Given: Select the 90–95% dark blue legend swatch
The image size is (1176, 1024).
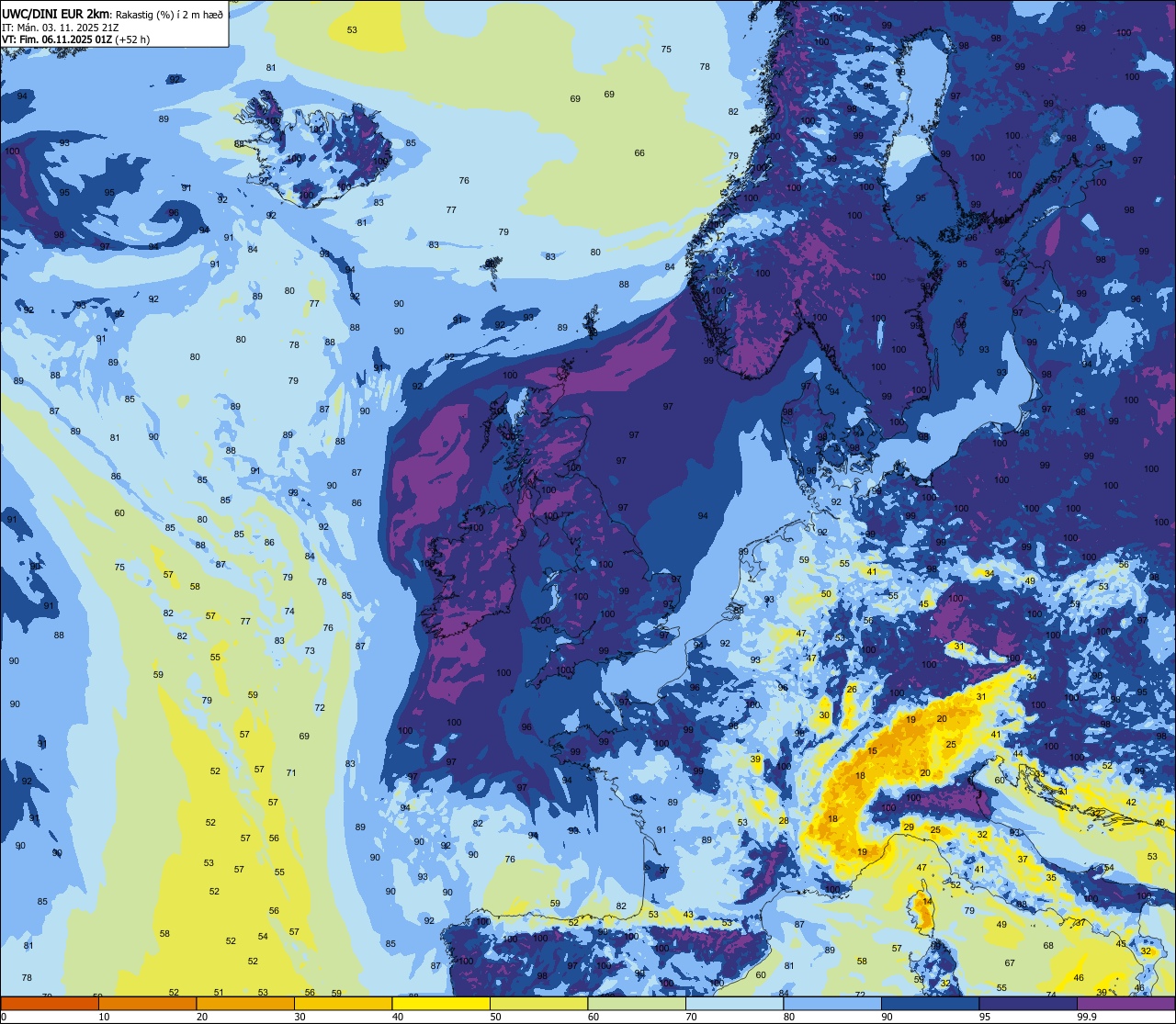Looking at the screenshot, I should coord(930,1003).
